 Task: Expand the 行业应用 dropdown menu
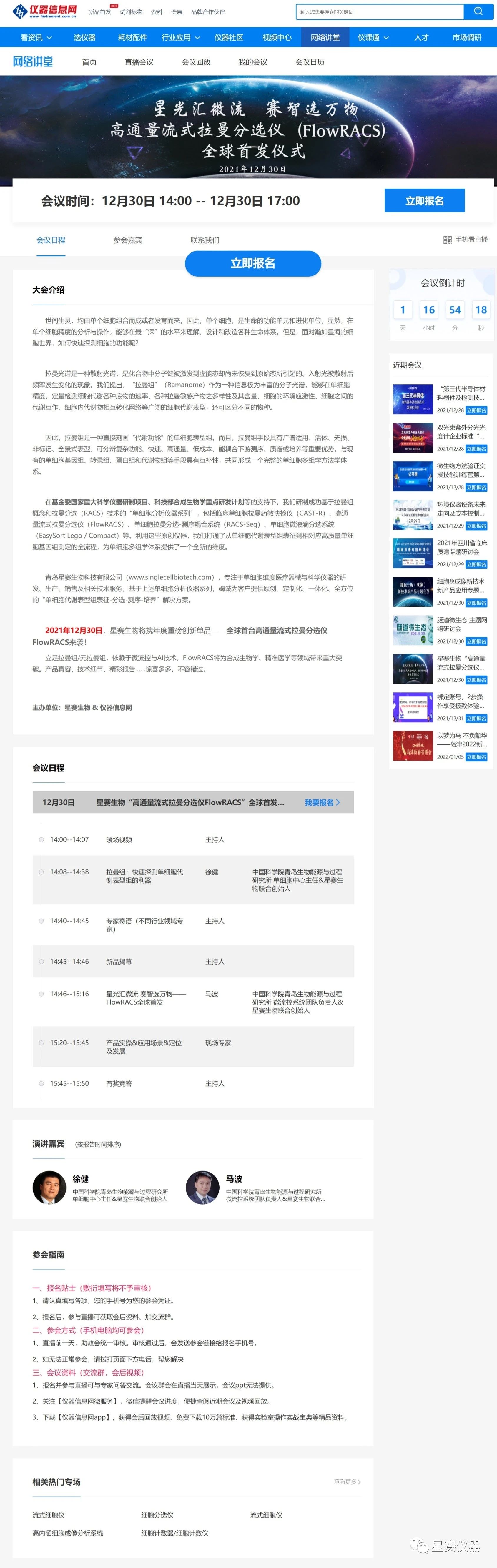click(181, 37)
